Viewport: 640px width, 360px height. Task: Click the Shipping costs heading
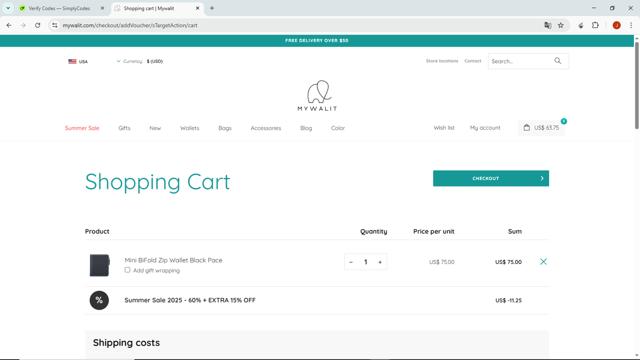(x=126, y=342)
